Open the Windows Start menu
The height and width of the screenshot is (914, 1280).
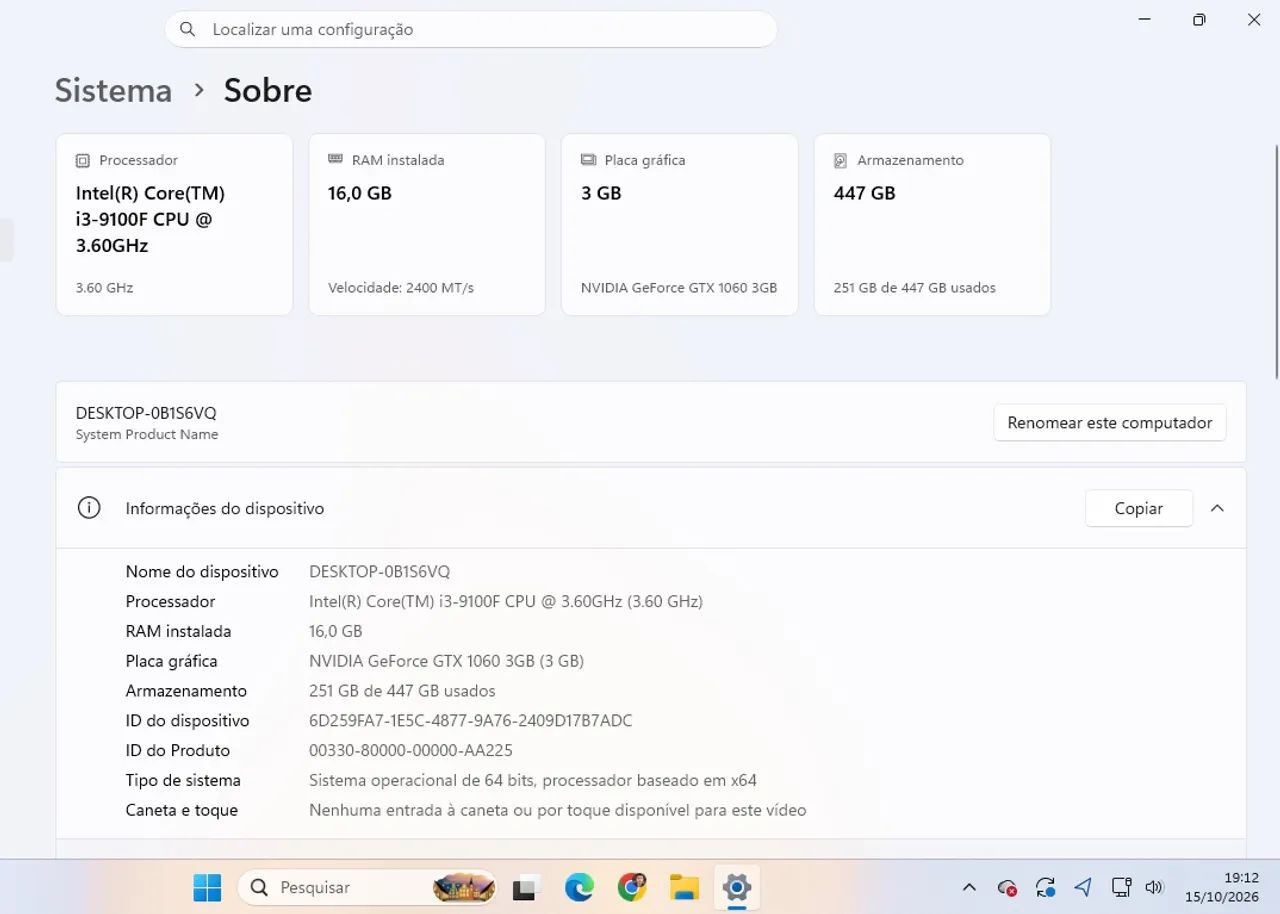point(207,887)
